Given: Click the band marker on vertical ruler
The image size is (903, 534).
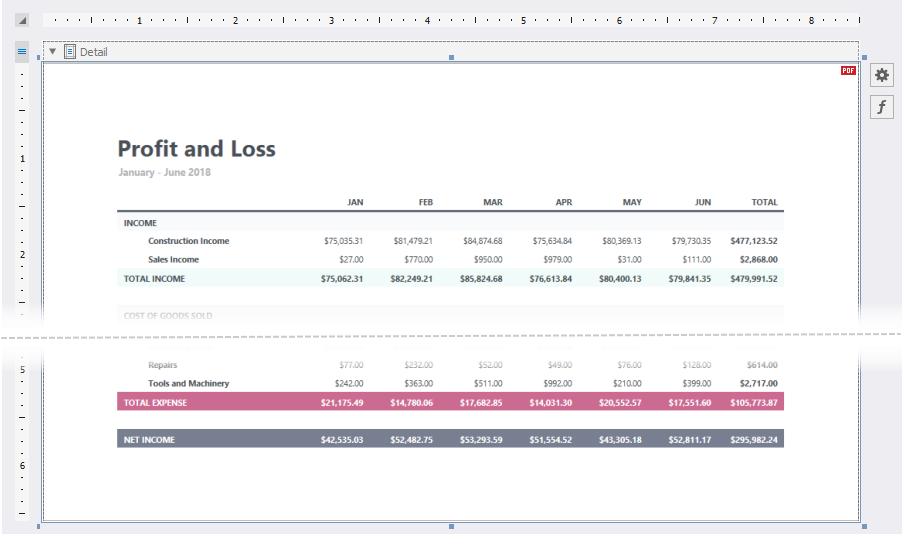Looking at the screenshot, I should 22,51.
